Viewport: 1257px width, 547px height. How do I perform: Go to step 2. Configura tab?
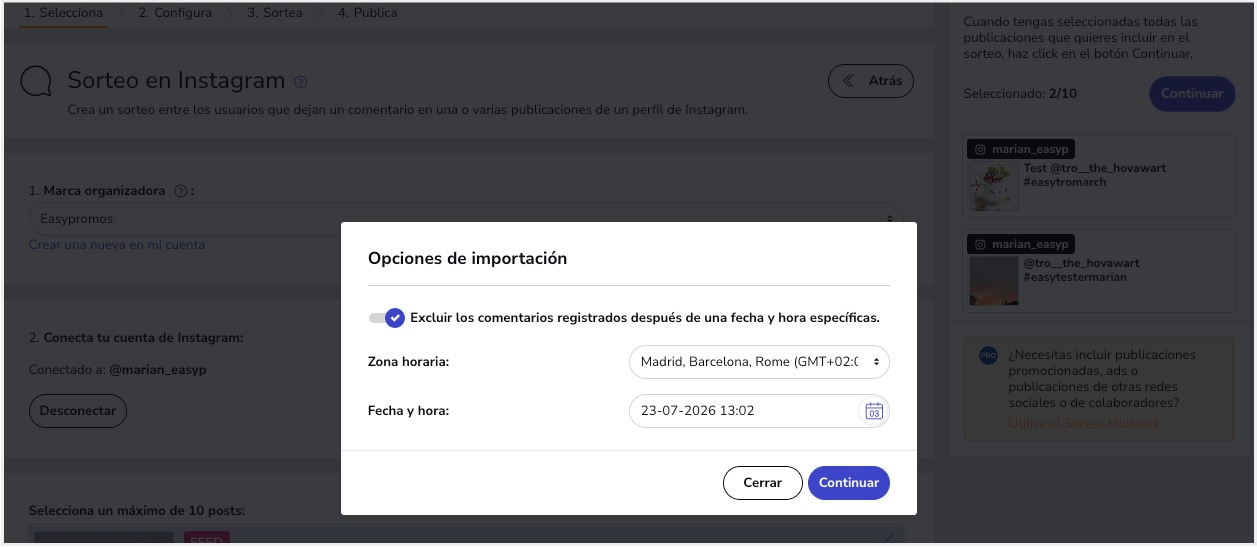(x=175, y=13)
